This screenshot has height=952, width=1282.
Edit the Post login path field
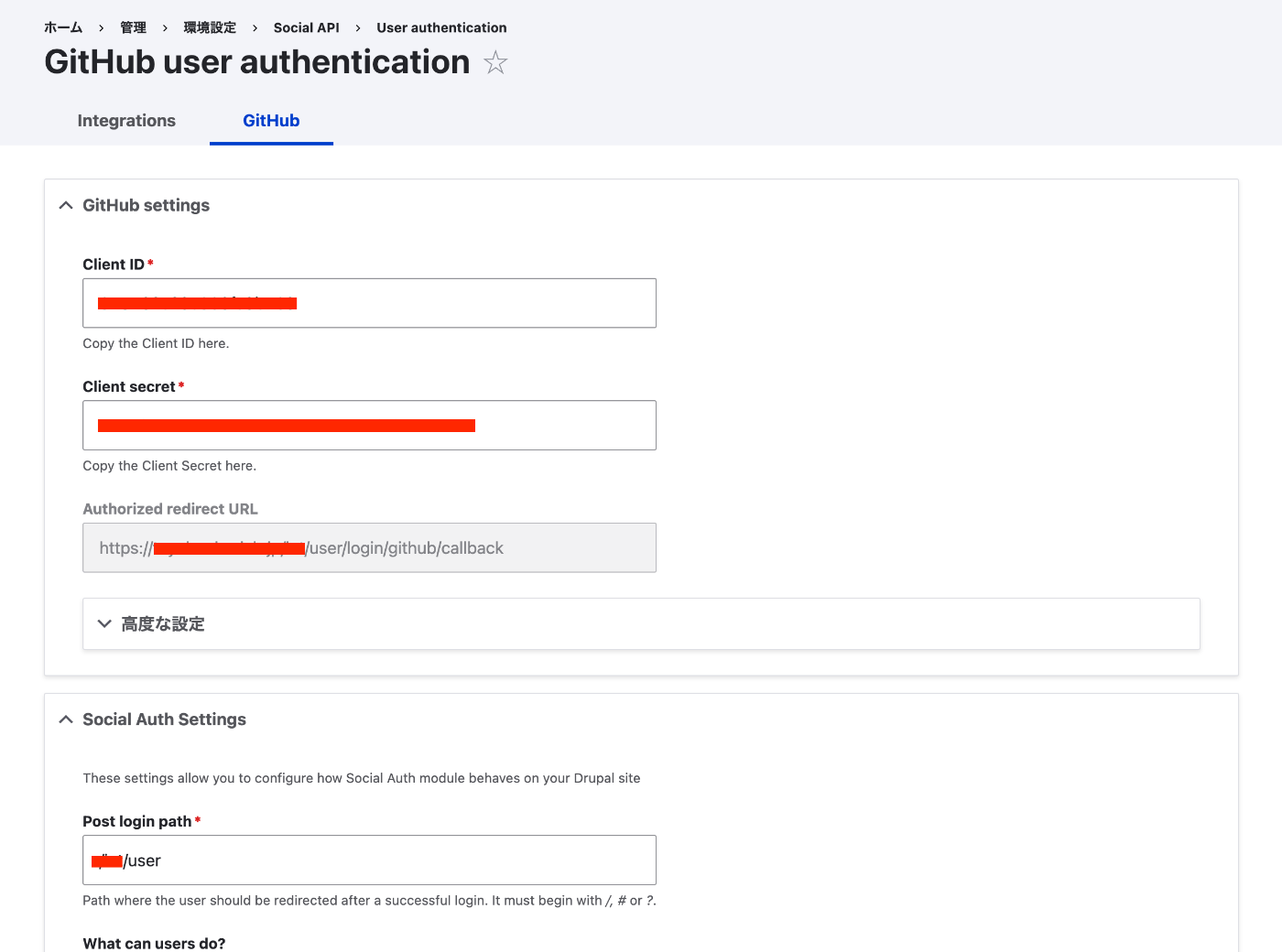pyautogui.click(x=369, y=860)
